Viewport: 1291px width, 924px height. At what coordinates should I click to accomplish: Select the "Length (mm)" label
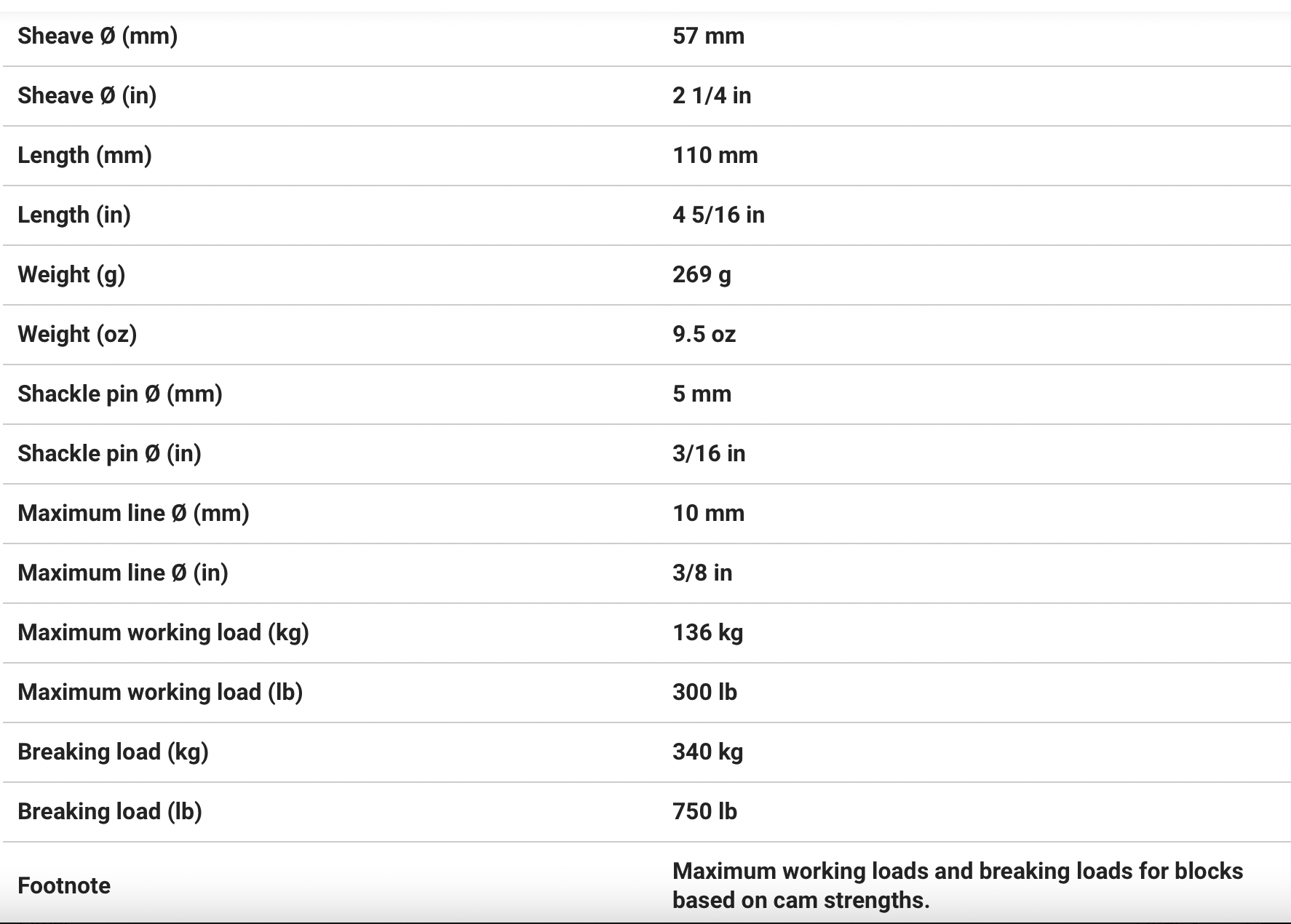click(84, 155)
